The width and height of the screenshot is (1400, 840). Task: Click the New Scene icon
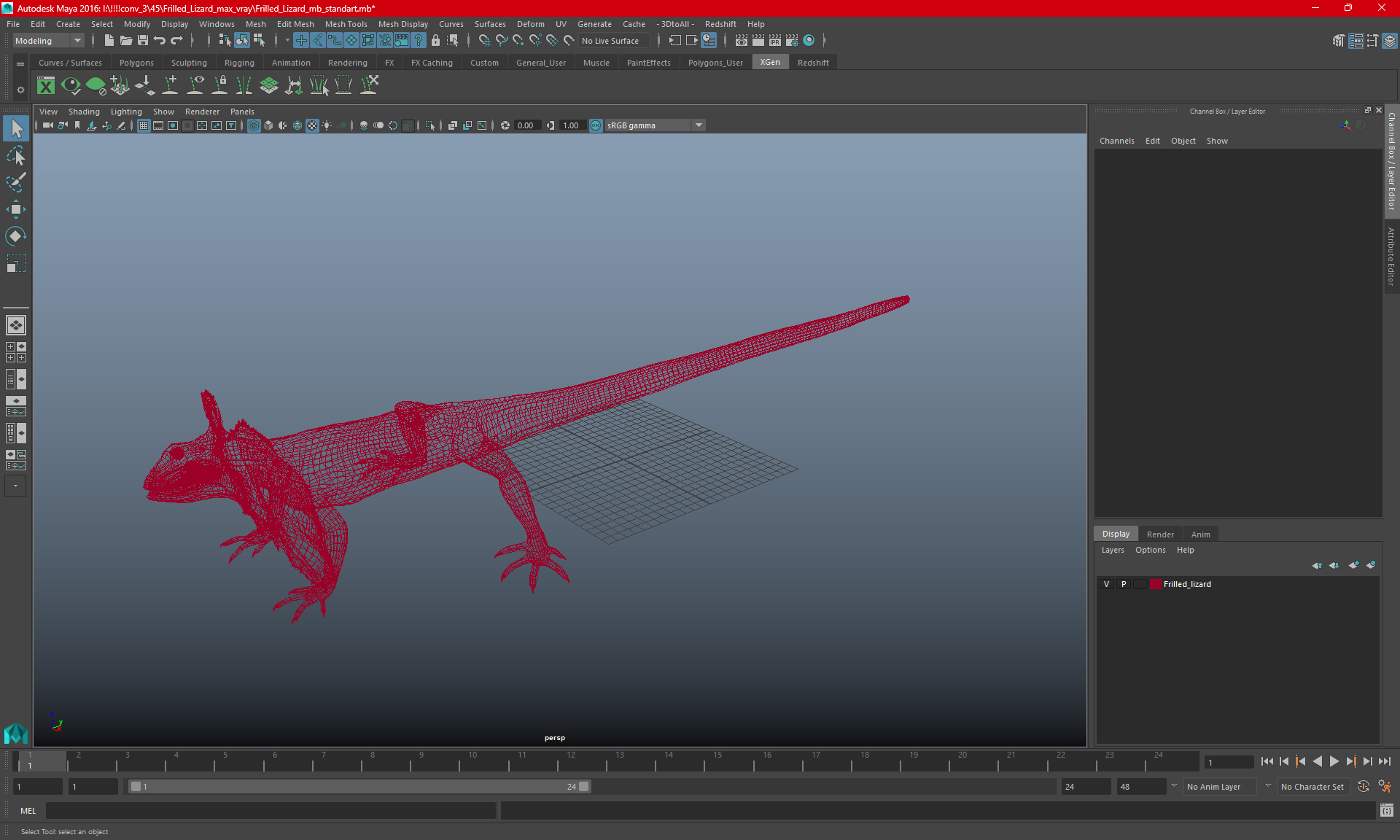[109, 41]
